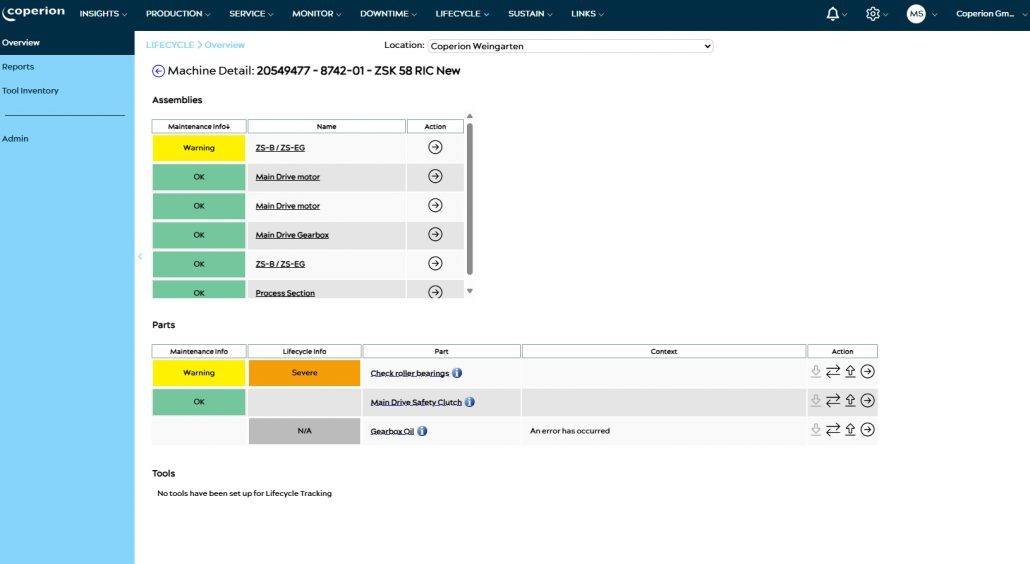
Task: Open details arrow for Check roller bearings
Action: (x=867, y=372)
